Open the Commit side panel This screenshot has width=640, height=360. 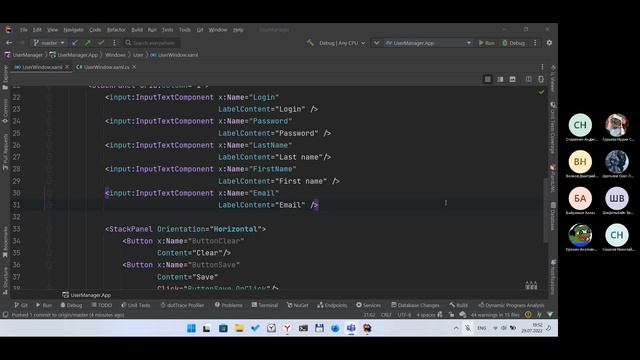(x=5, y=111)
